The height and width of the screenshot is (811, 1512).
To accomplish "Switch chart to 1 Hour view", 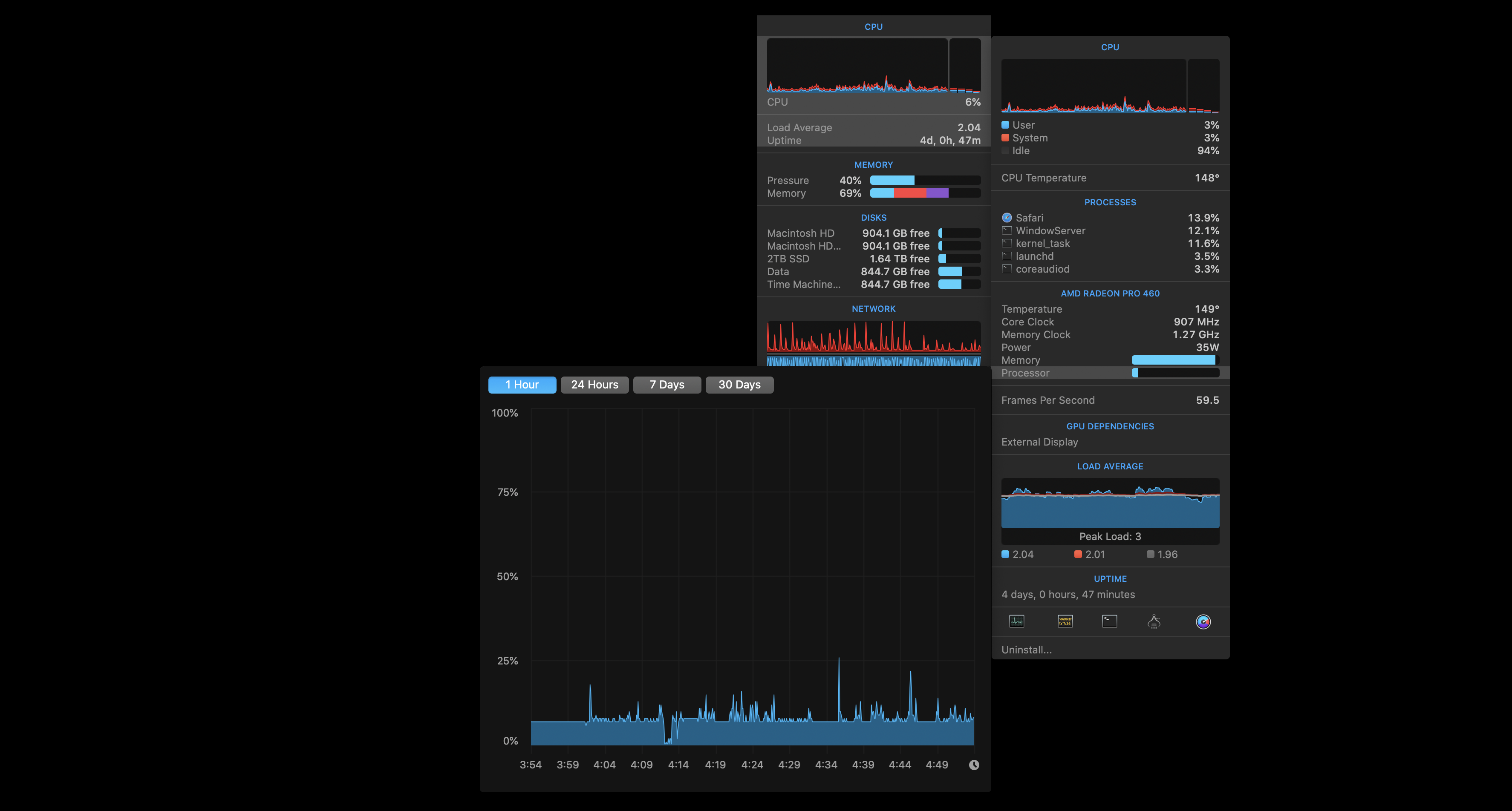I will click(x=522, y=385).
